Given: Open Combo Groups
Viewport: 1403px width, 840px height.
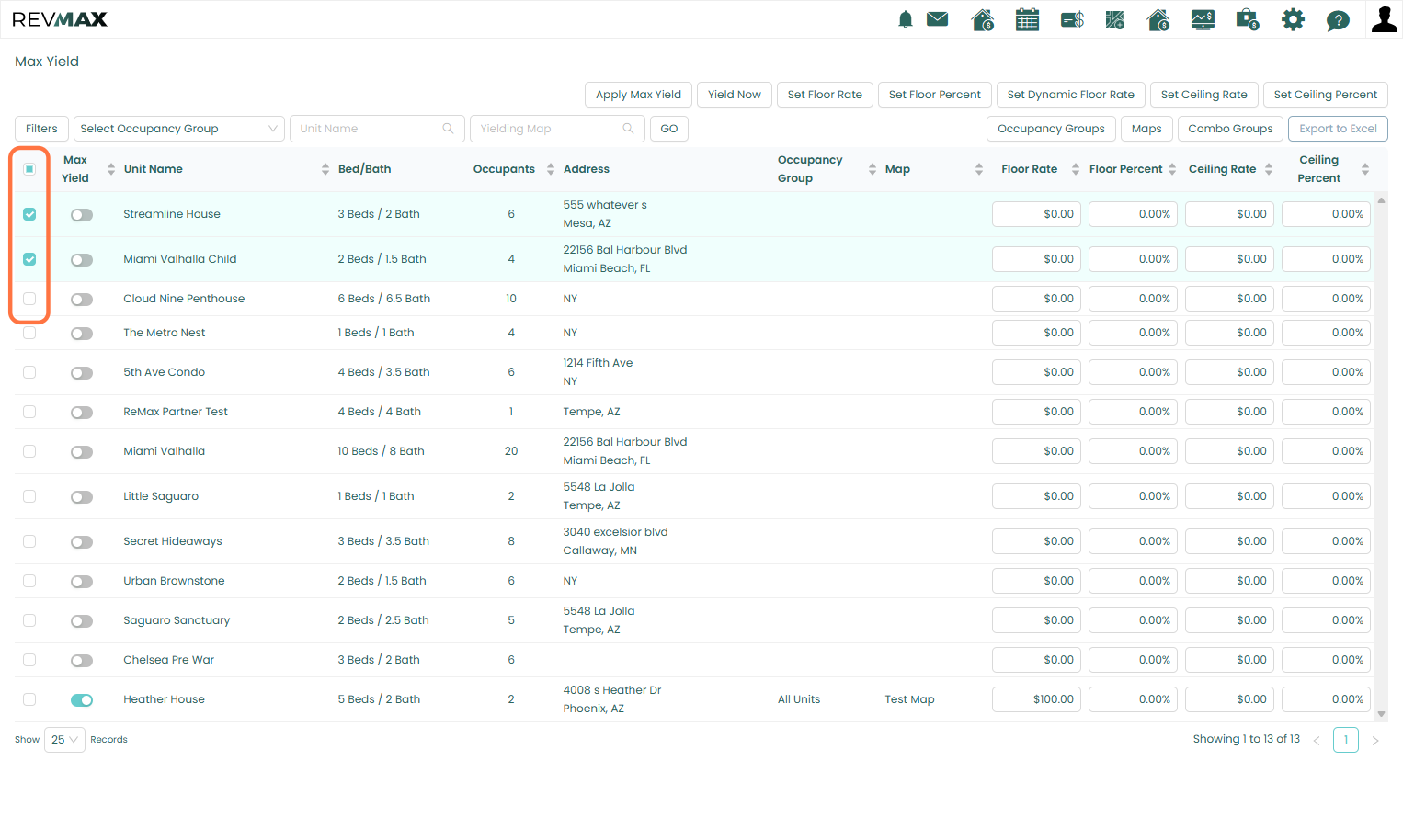Looking at the screenshot, I should pos(1230,129).
